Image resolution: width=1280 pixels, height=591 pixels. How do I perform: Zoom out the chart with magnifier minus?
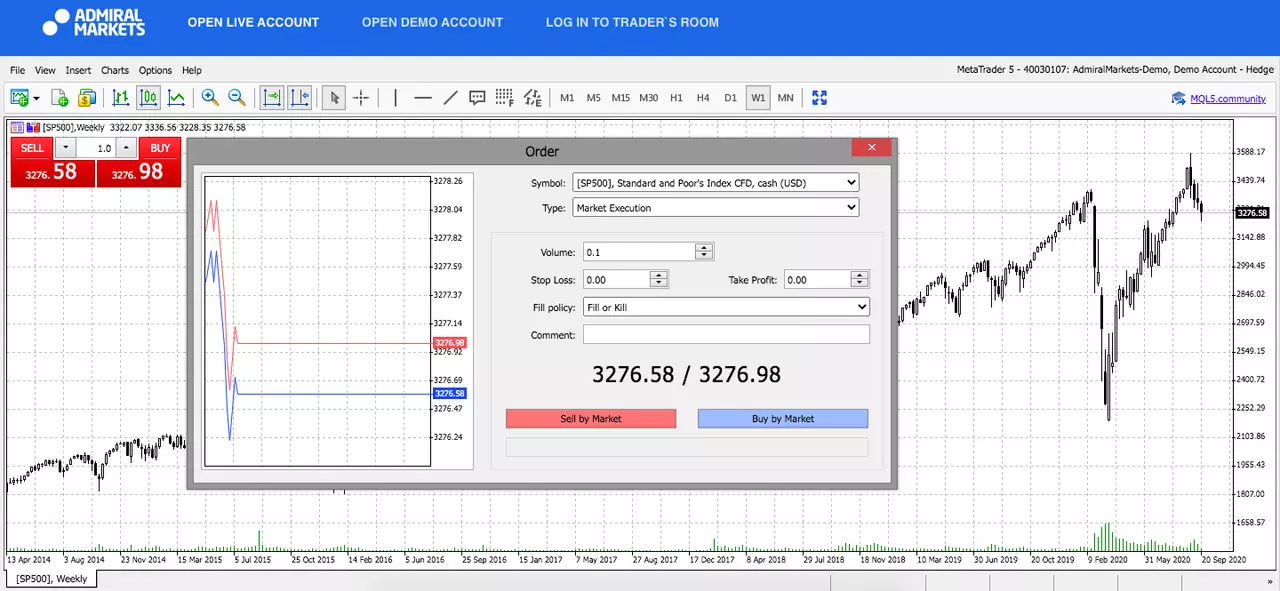click(237, 98)
